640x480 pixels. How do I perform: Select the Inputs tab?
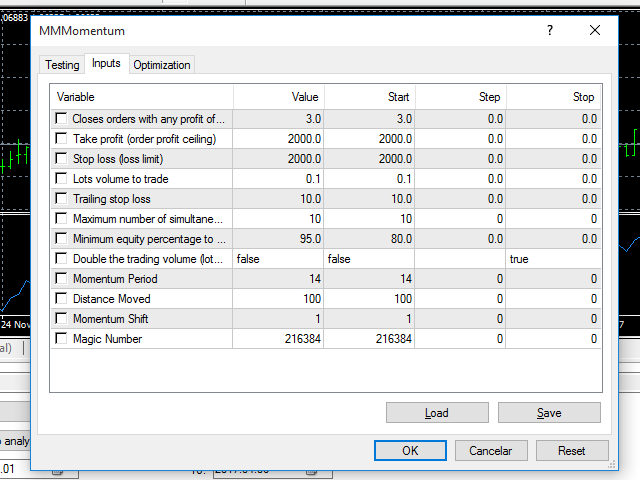(106, 64)
